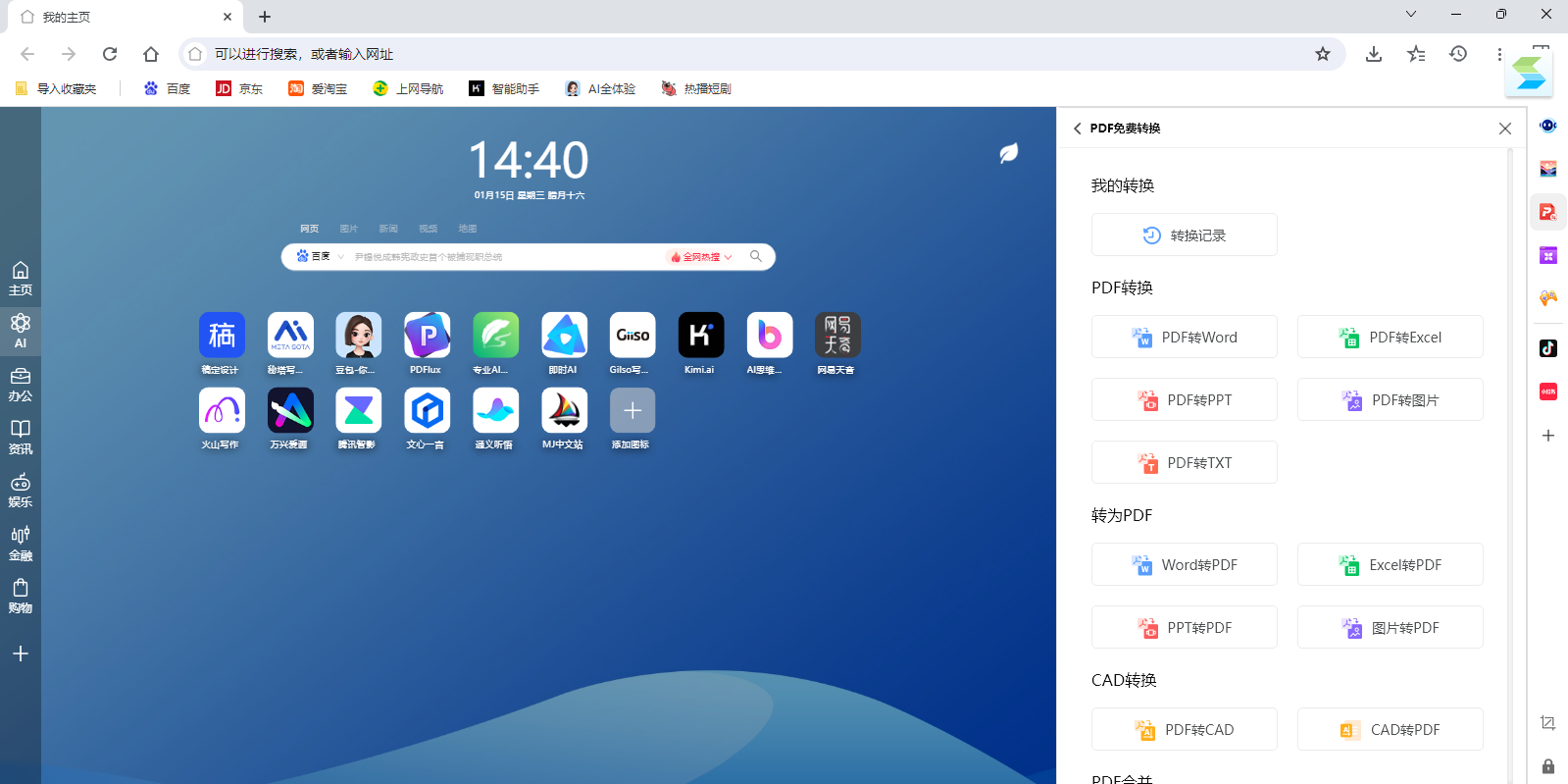
Task: Open 转换记录 conversion history
Action: coord(1184,235)
